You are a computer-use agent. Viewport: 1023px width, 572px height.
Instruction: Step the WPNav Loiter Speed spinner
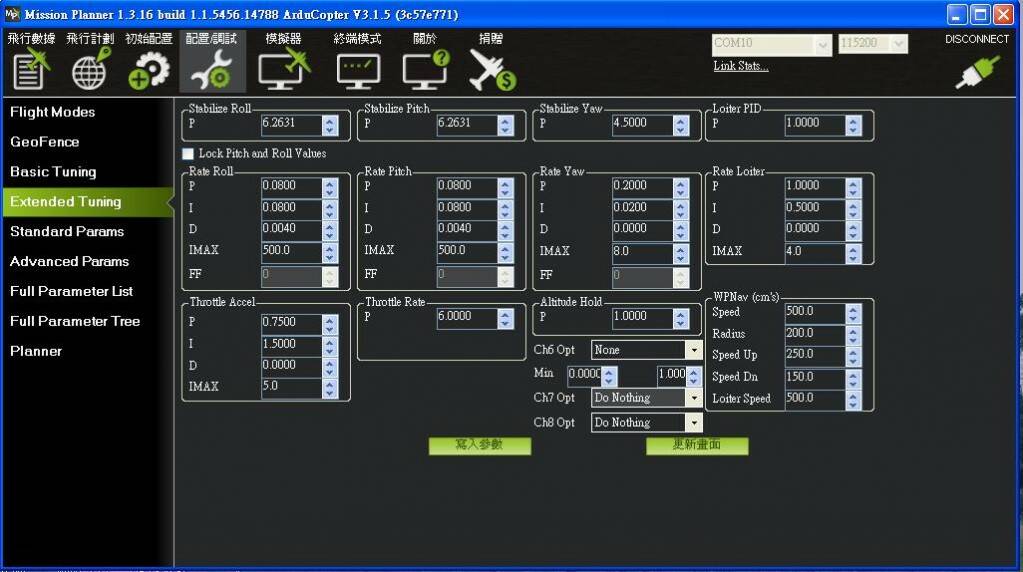(x=853, y=400)
